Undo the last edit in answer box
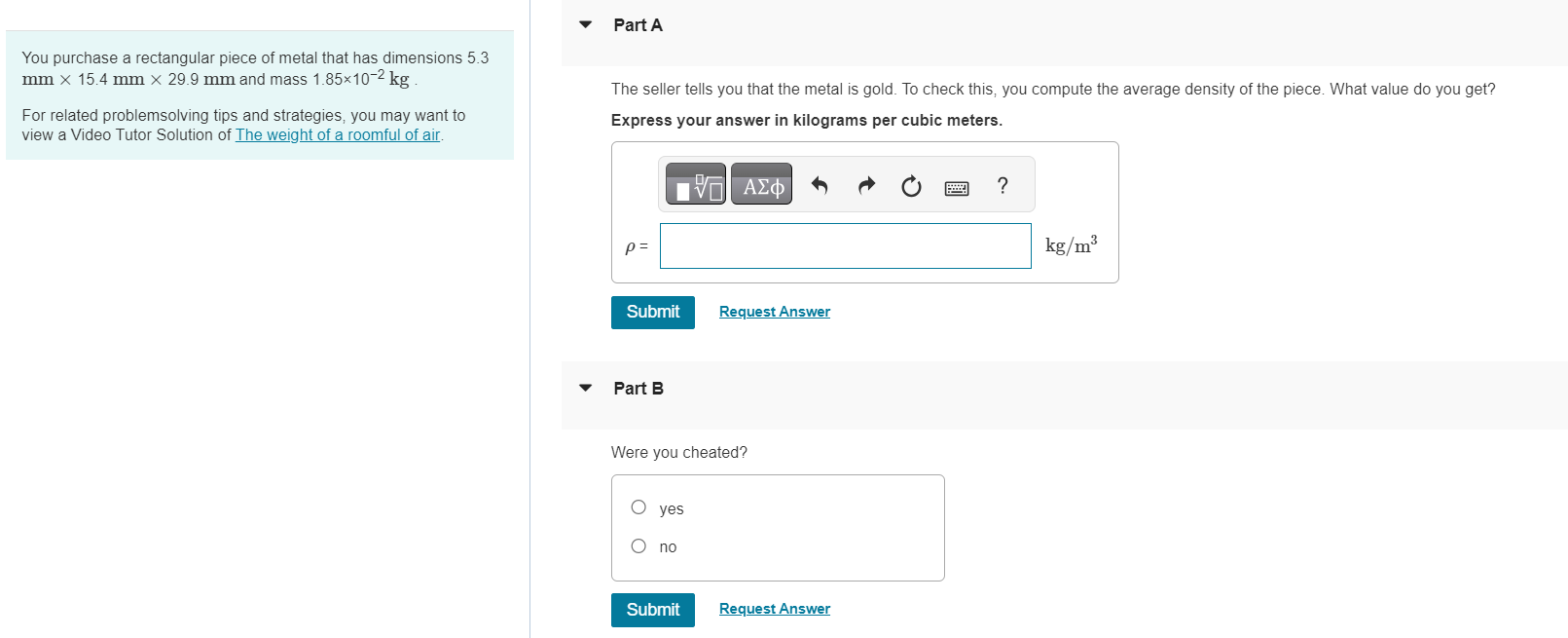Image resolution: width=1568 pixels, height=638 pixels. pyautogui.click(x=820, y=185)
